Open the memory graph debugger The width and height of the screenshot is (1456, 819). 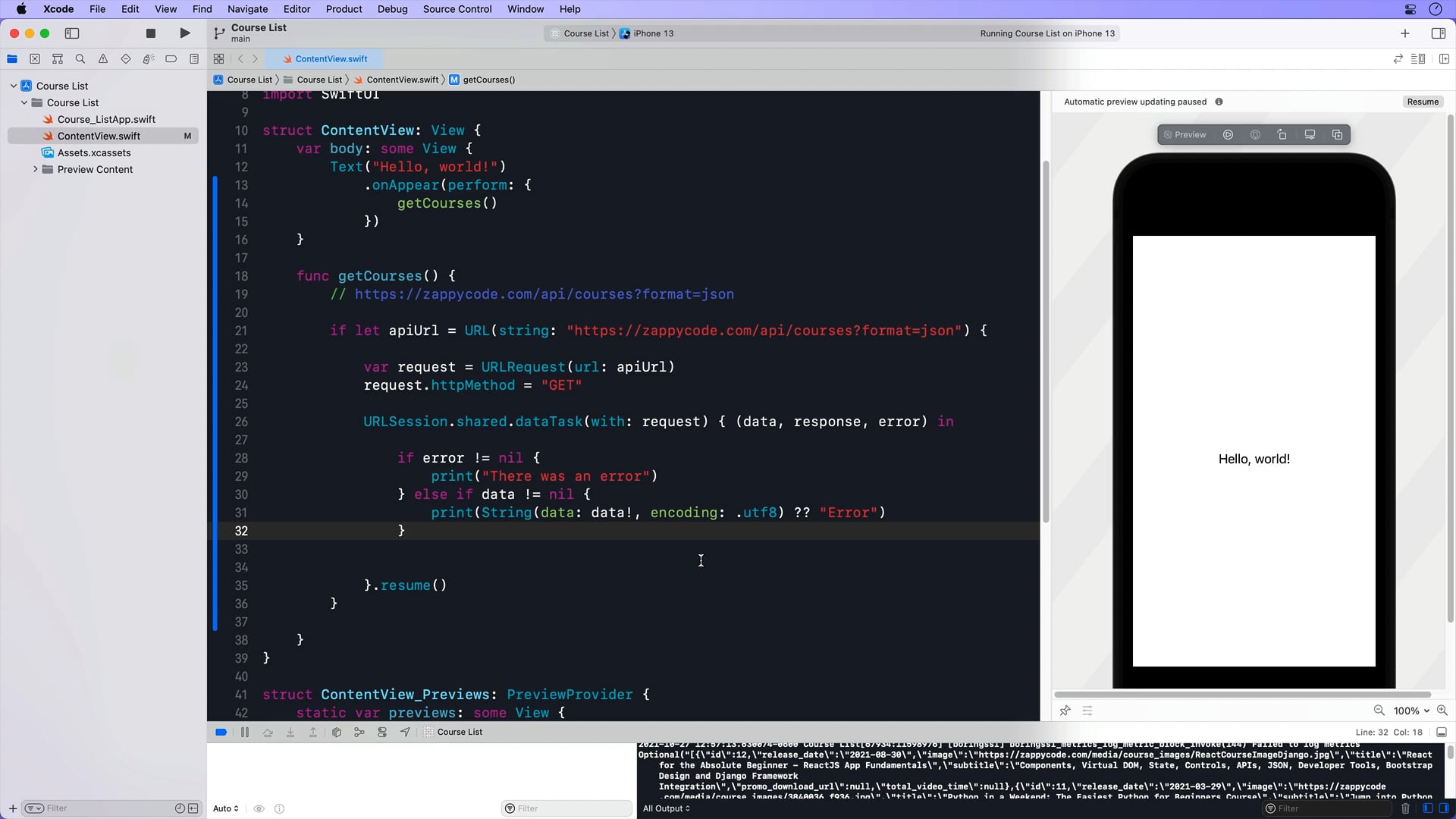pos(359,733)
